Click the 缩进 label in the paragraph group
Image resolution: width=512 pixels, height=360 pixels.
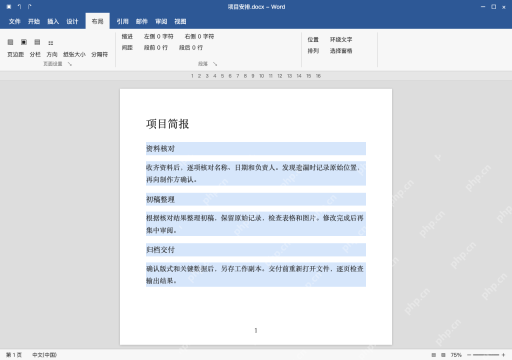pos(127,36)
